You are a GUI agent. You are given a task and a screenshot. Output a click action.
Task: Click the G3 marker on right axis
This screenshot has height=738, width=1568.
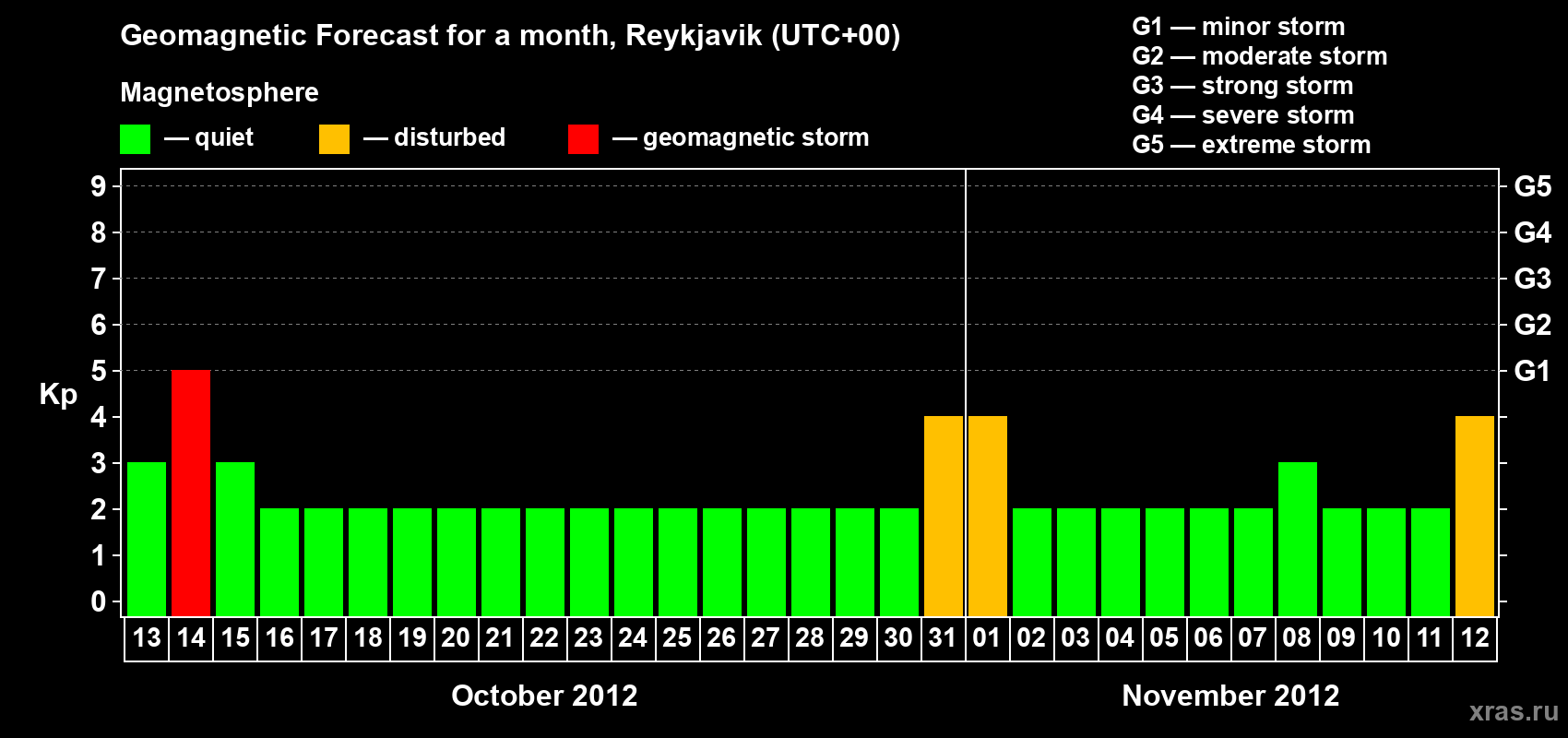pyautogui.click(x=1532, y=279)
